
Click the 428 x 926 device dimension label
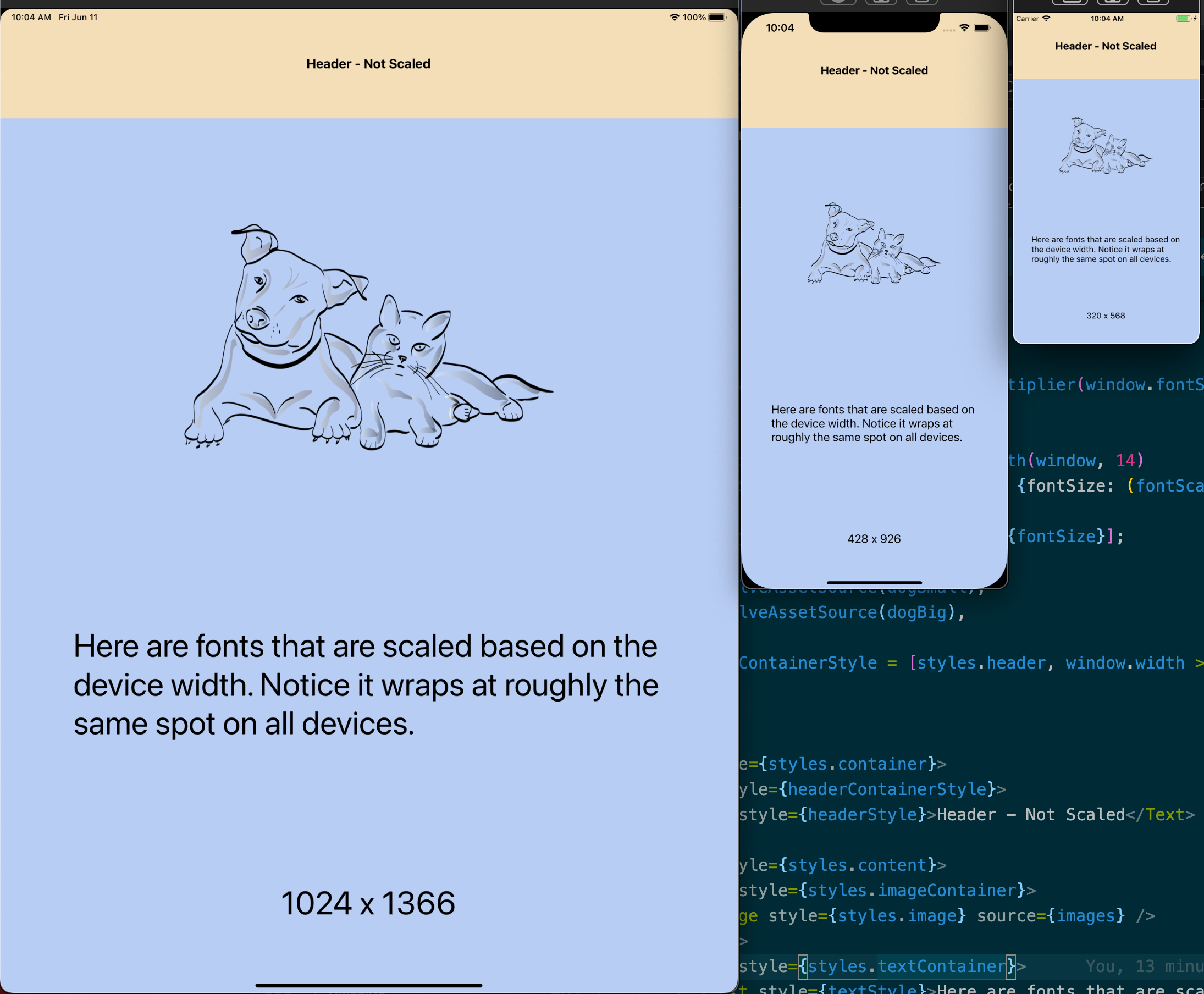872,538
